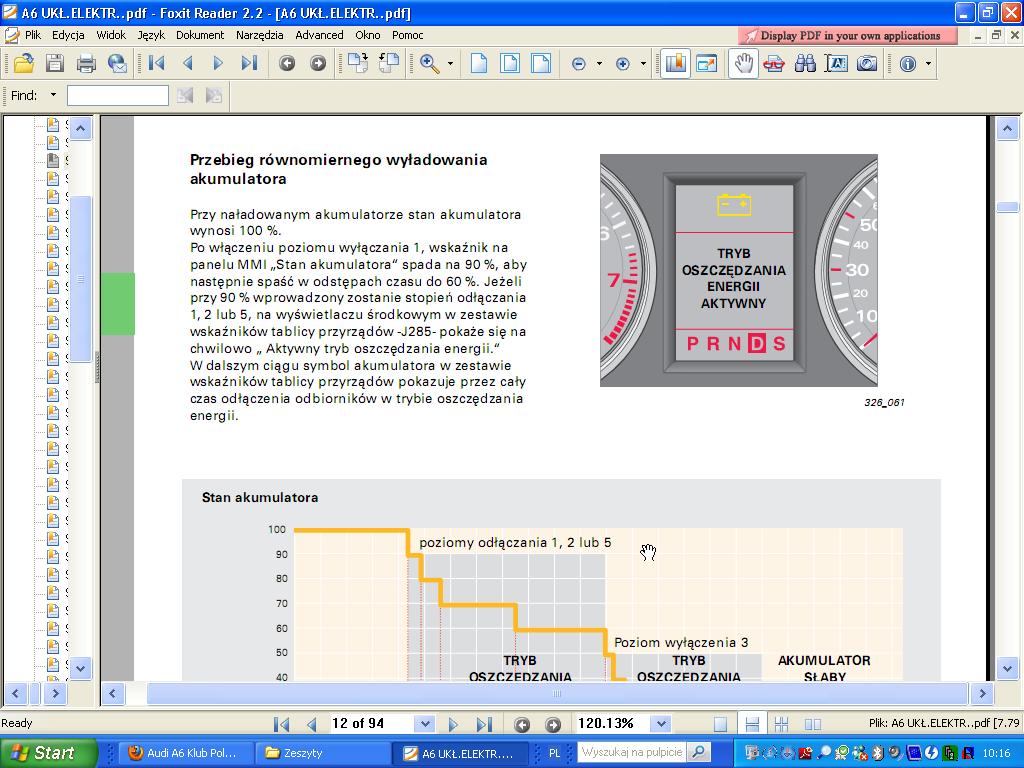
Task: Click the document vertical scrollbar down arrow
Action: tap(1007, 669)
